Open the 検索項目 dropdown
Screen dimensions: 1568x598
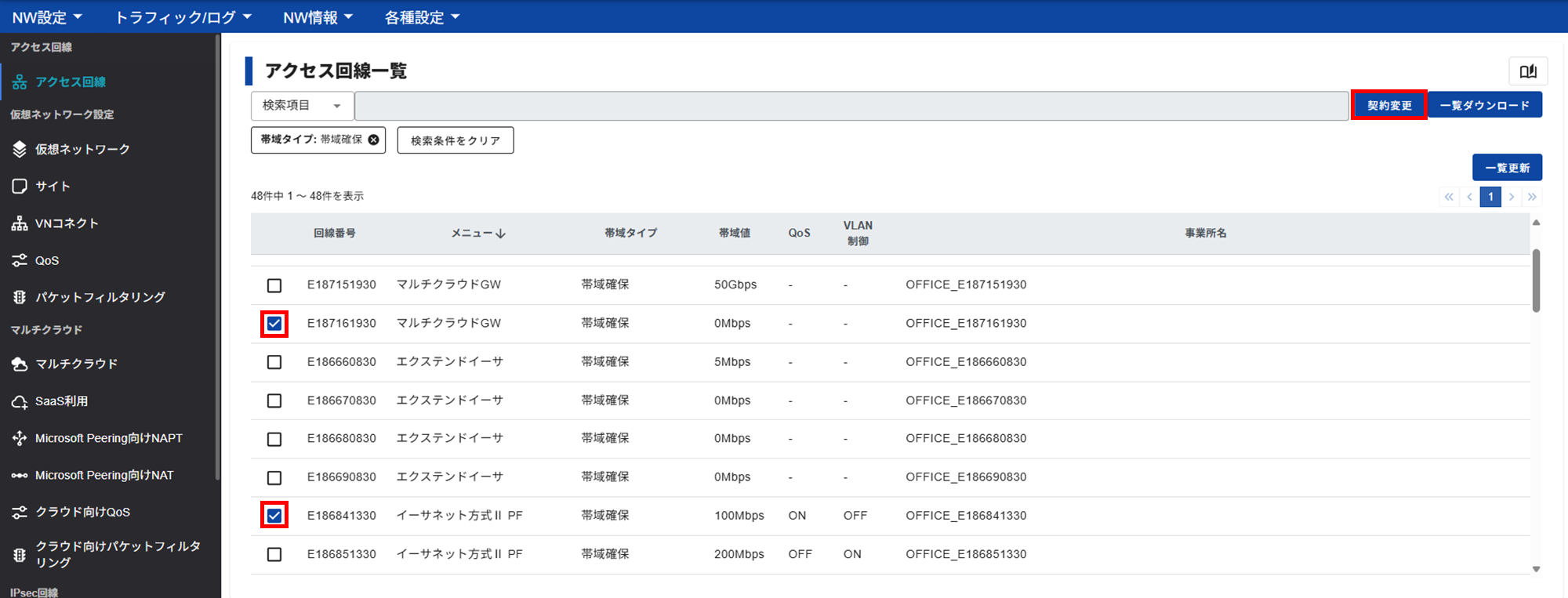(x=302, y=106)
